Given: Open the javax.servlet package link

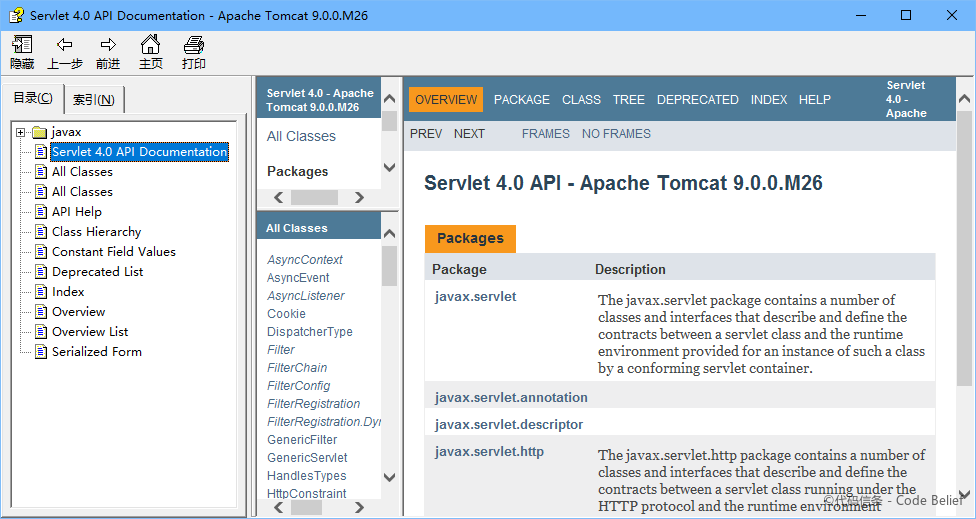Looking at the screenshot, I should coord(476,297).
